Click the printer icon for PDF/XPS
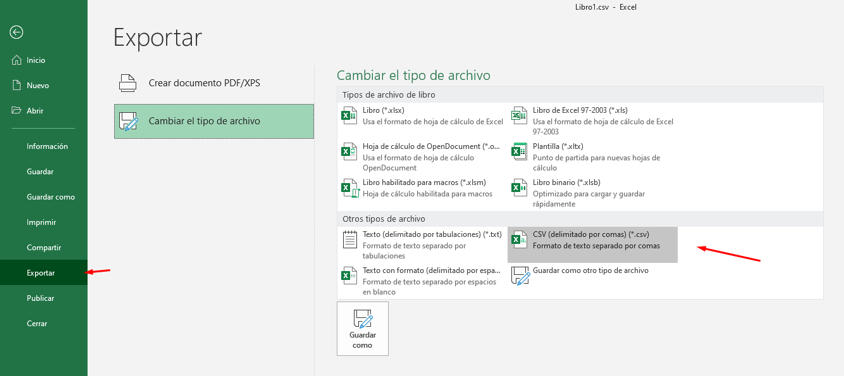844x376 pixels. [128, 83]
